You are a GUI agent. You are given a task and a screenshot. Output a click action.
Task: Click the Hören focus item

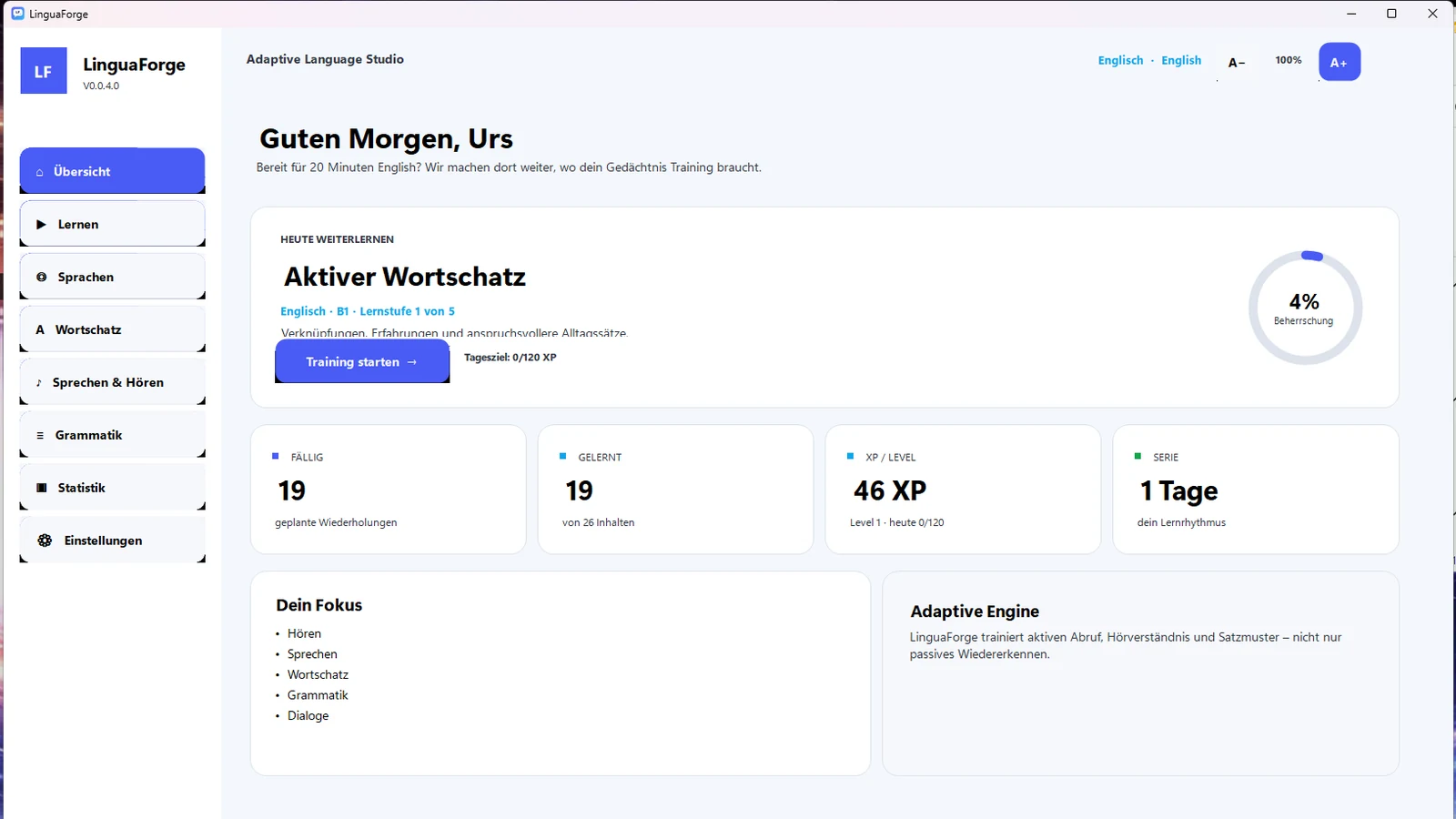304,633
